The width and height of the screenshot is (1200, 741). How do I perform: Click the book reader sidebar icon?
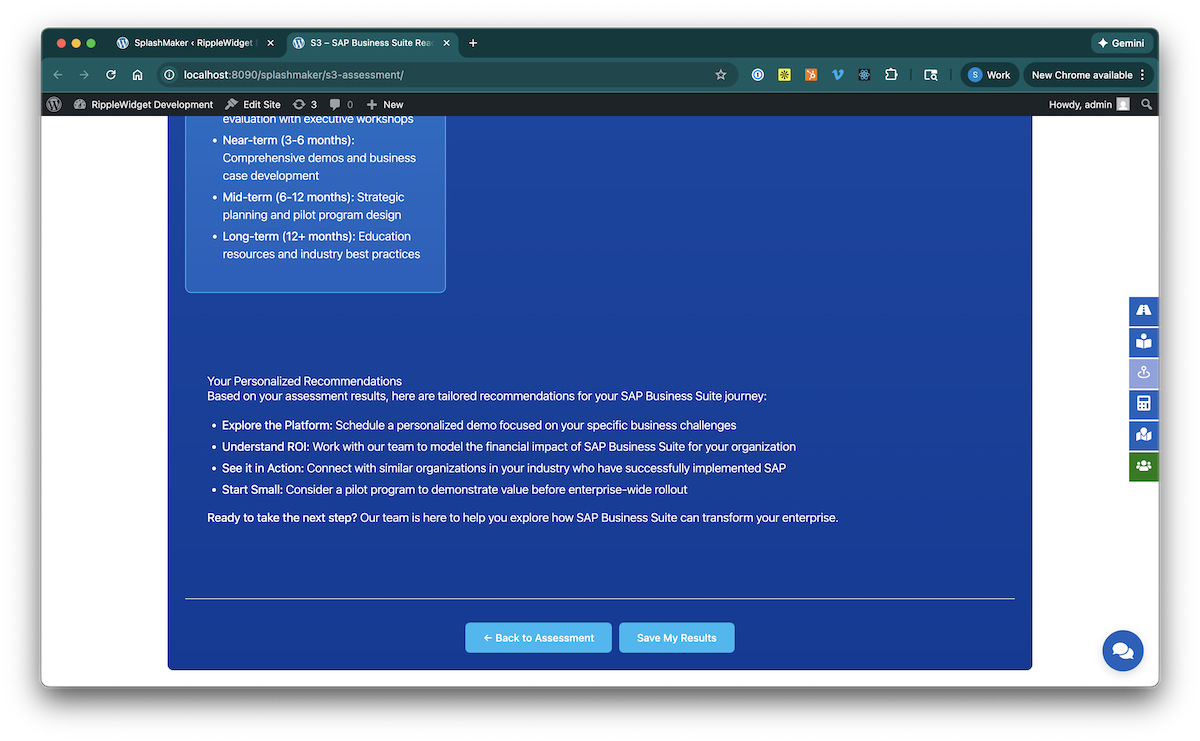click(x=1143, y=342)
